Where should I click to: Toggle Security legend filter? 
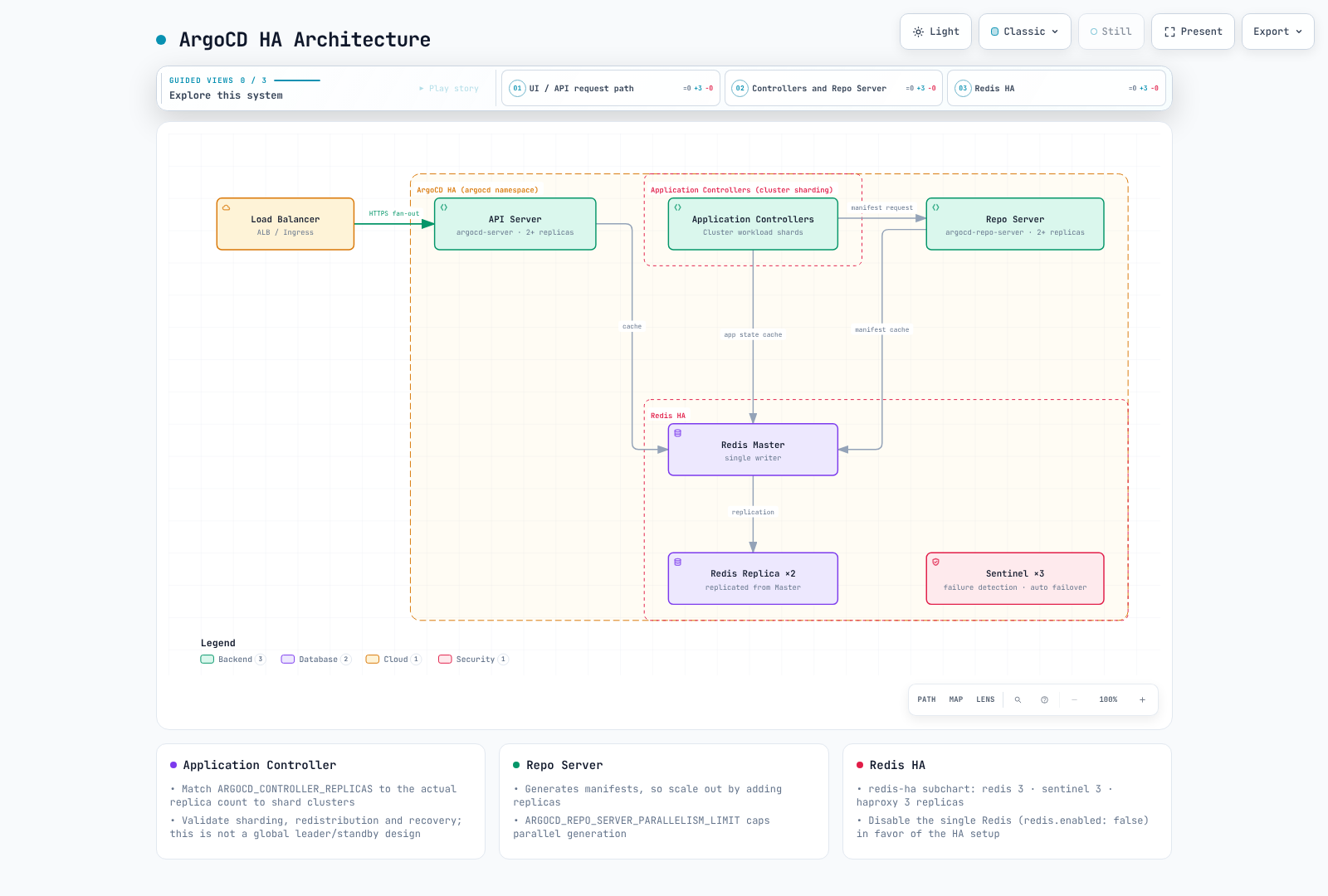(x=473, y=660)
